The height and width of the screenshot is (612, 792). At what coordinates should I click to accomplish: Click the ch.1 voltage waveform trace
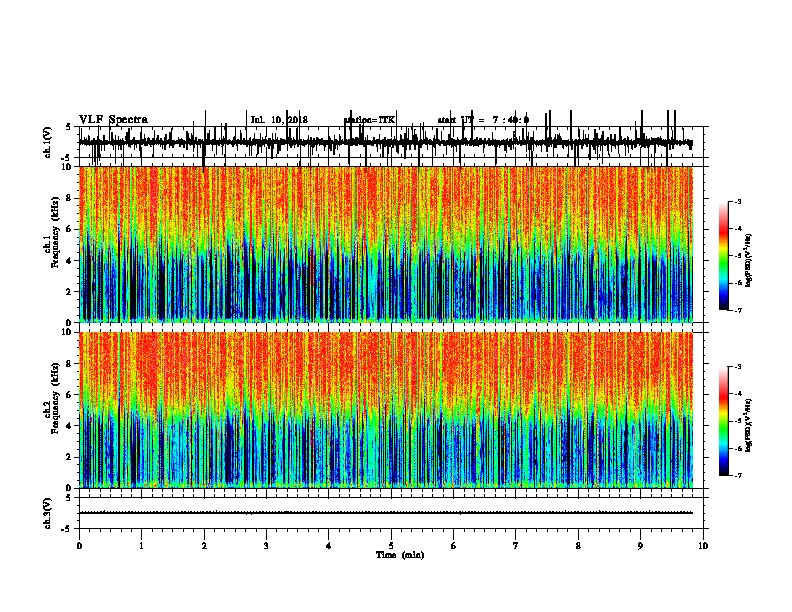(386, 143)
